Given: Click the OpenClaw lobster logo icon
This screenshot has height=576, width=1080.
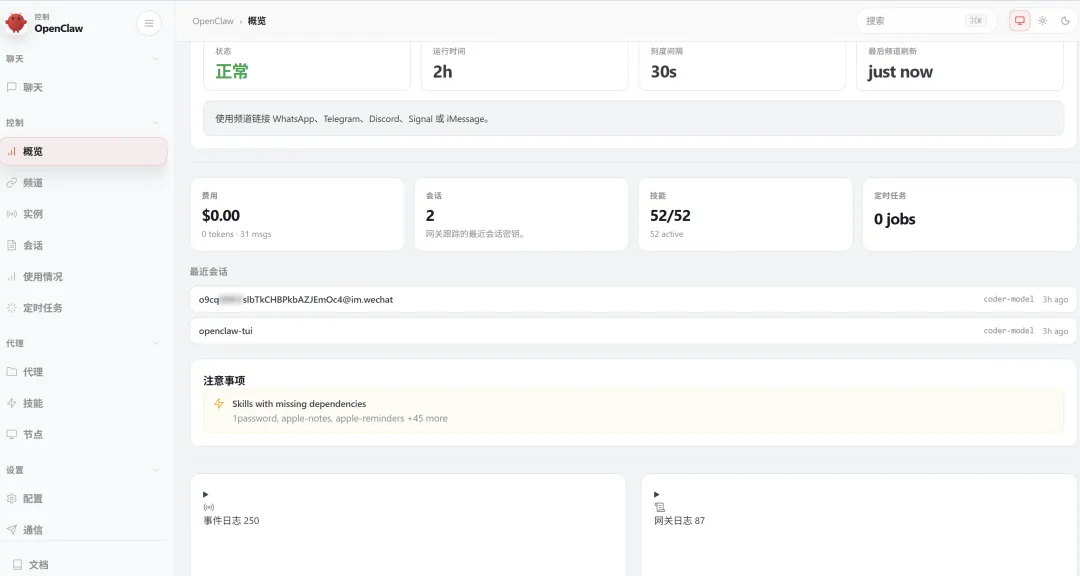Looking at the screenshot, I should pos(16,23).
